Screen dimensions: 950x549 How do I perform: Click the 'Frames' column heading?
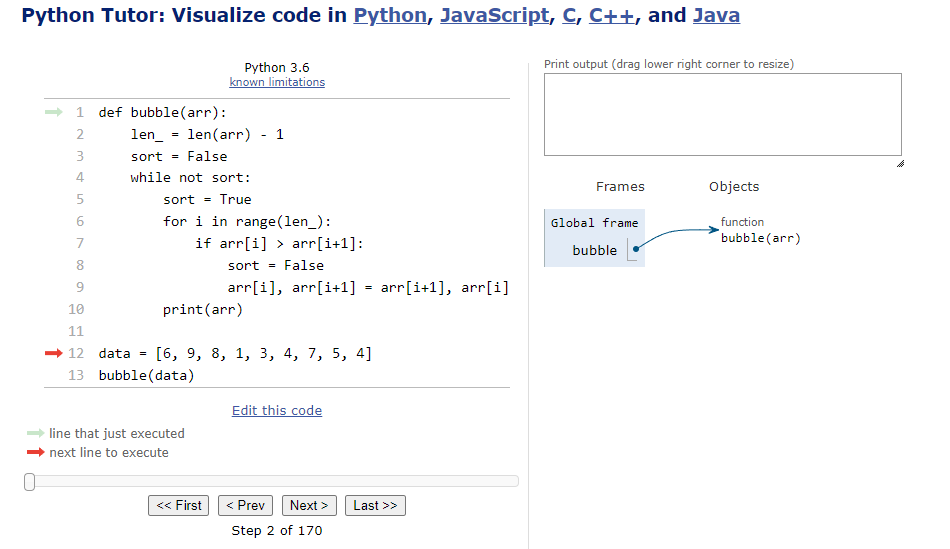620,187
